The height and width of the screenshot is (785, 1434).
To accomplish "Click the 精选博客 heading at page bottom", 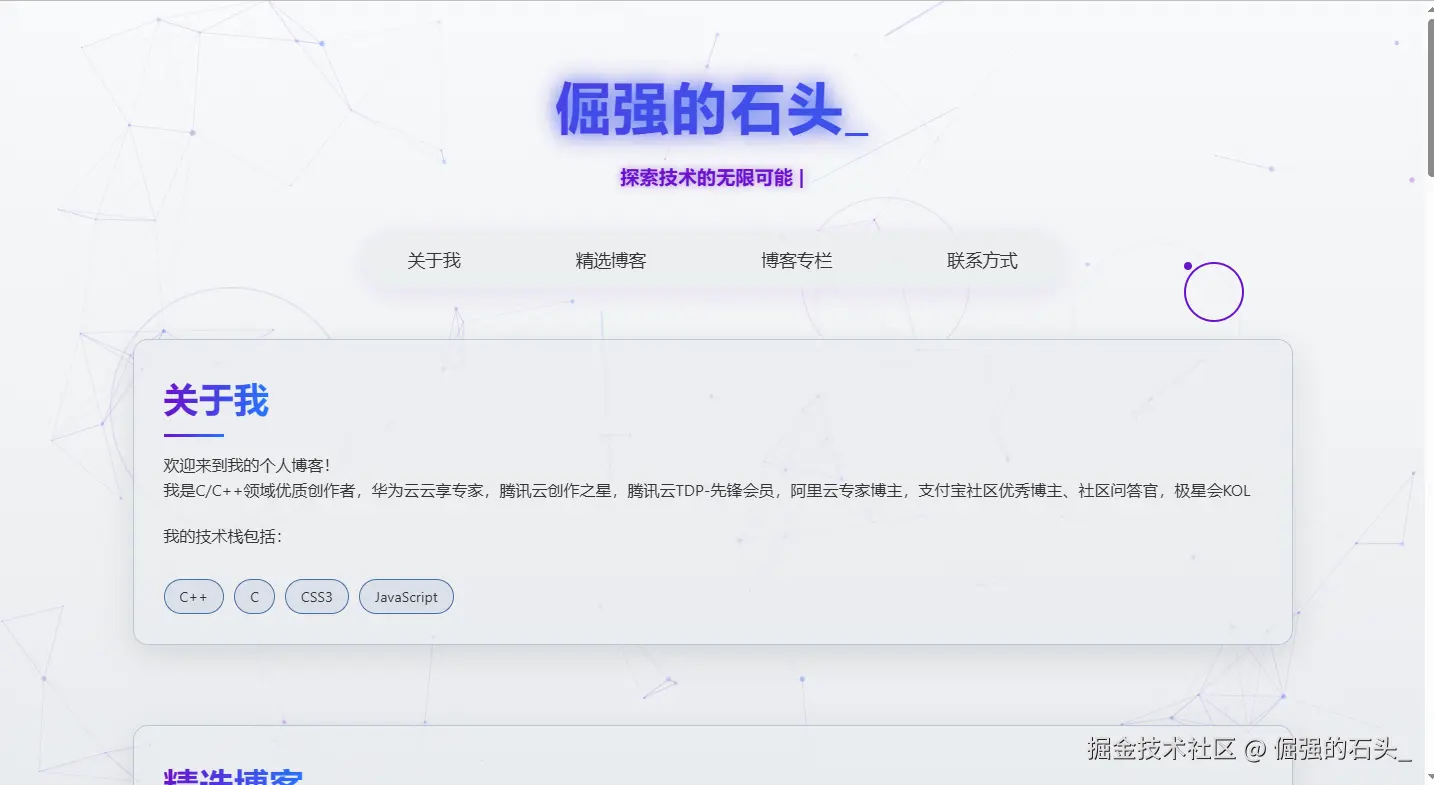I will (x=232, y=775).
